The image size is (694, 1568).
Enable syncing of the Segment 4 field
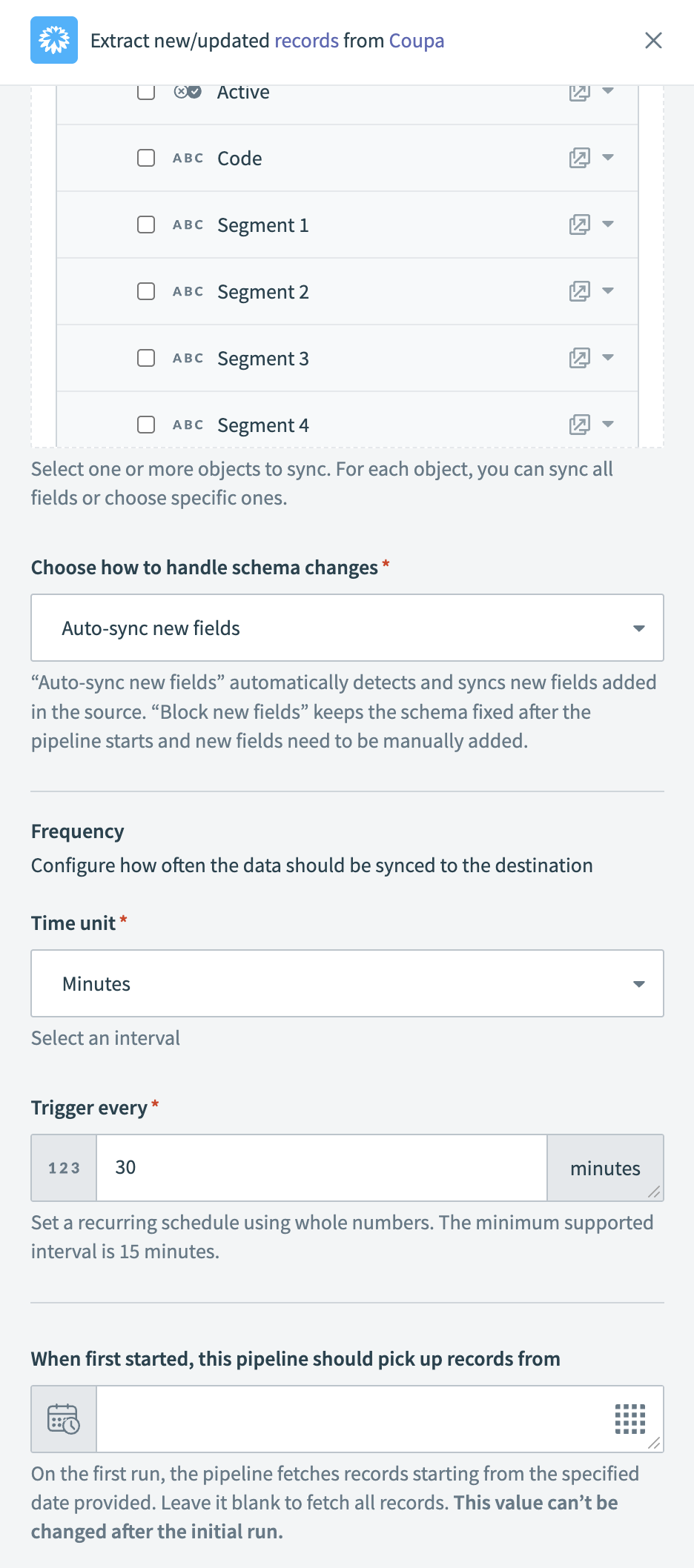pos(145,425)
